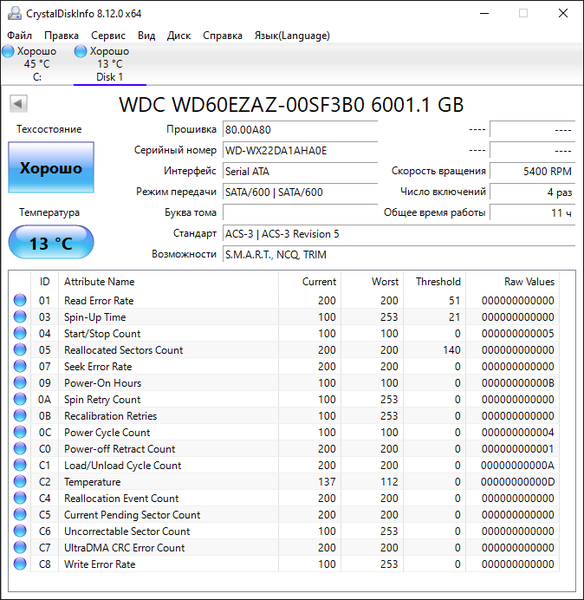This screenshot has height=600, width=584.
Task: Click the previous disk arrow button
Action: (18, 104)
